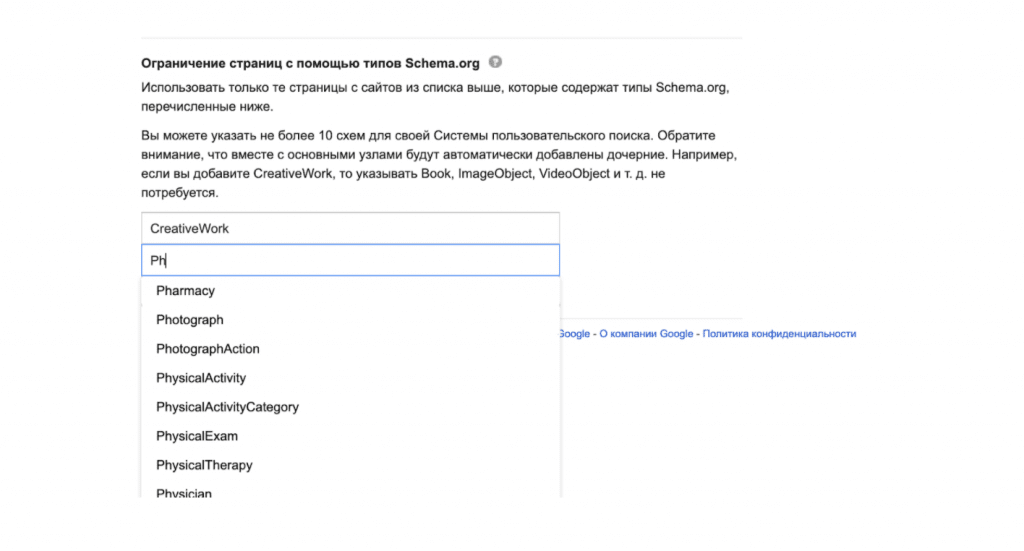Click "перечисленные ниже" in the first paragraph
This screenshot has height=551, width=1024.
[x=205, y=107]
